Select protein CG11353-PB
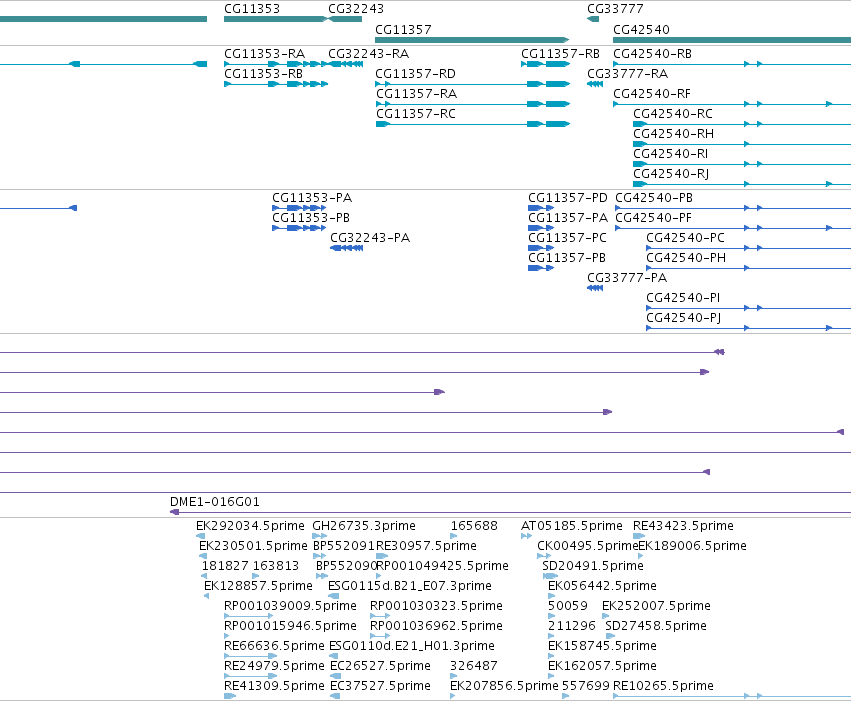The image size is (851, 701). pyautogui.click(x=311, y=218)
